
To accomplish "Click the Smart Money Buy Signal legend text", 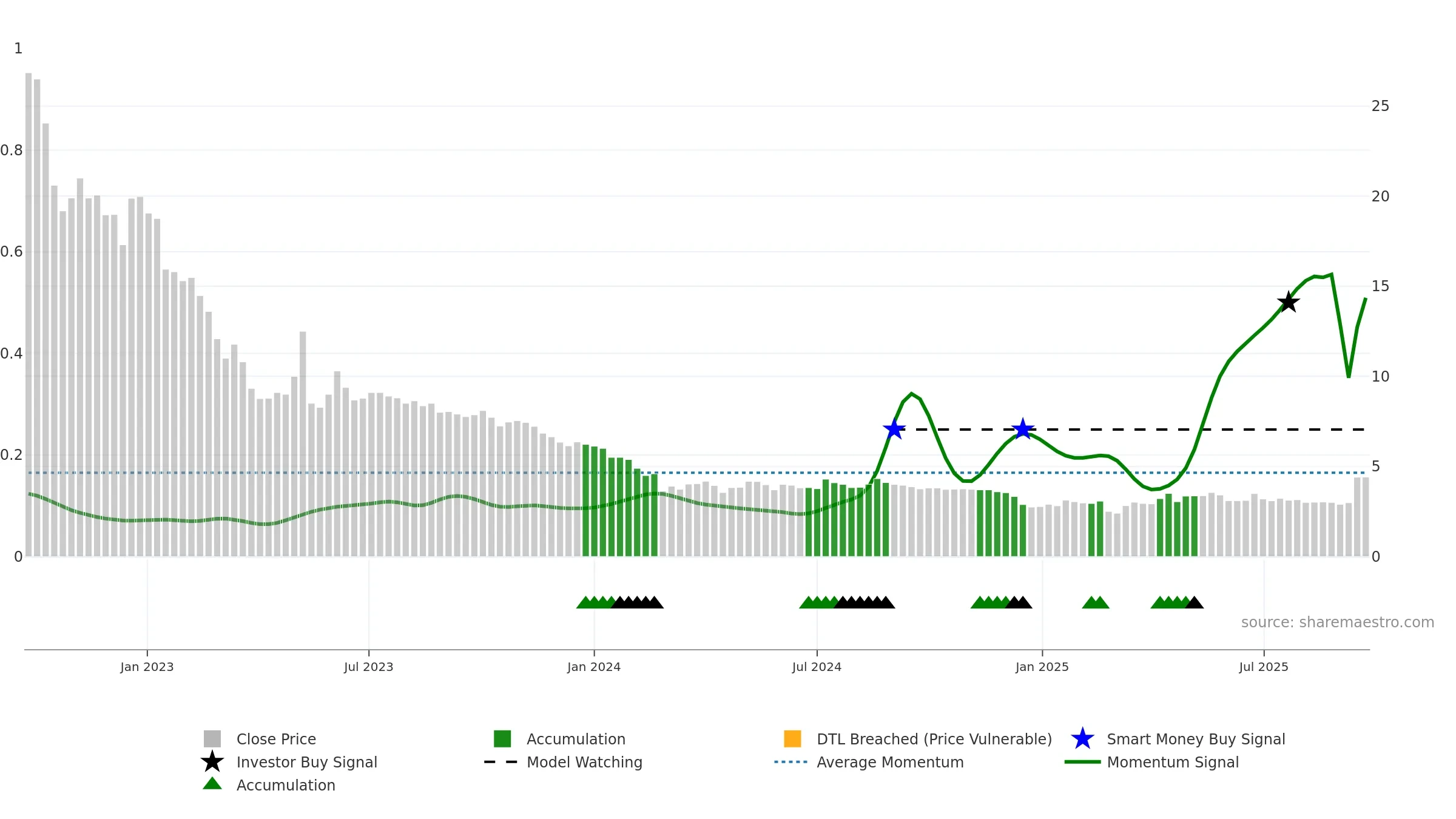I will click(1196, 739).
